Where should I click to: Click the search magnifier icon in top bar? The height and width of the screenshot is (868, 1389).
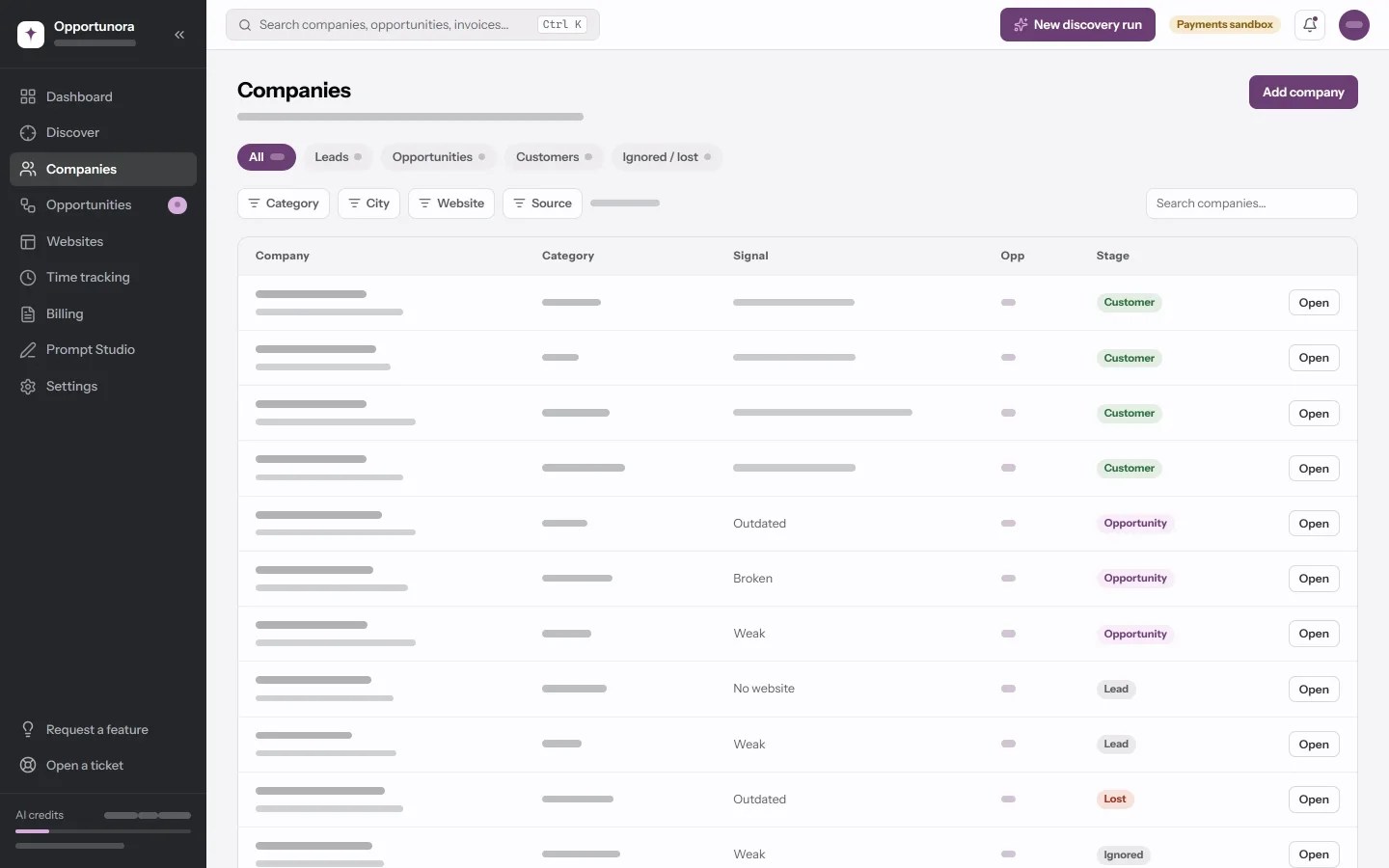[245, 25]
